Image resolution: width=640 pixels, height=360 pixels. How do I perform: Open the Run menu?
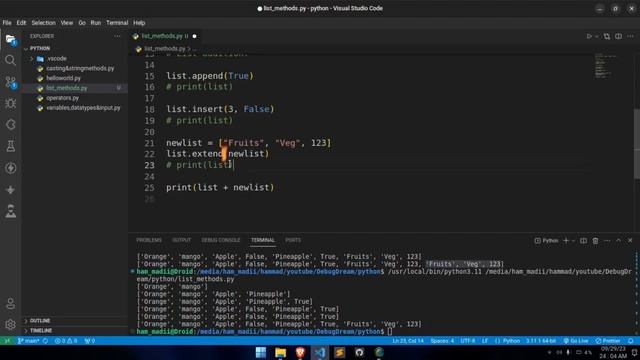click(x=96, y=23)
